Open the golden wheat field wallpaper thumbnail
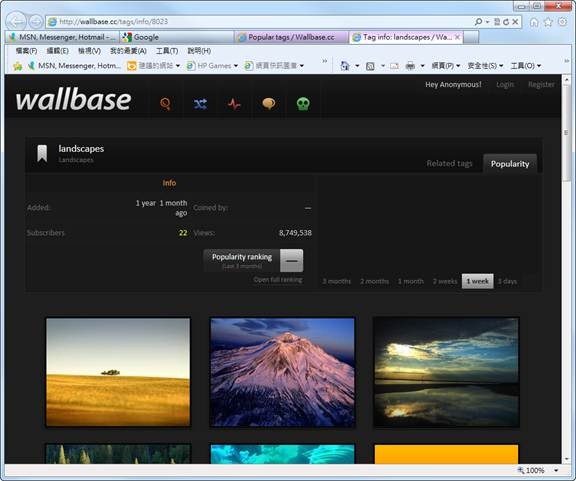Screen dimensions: 576x481 click(118, 372)
